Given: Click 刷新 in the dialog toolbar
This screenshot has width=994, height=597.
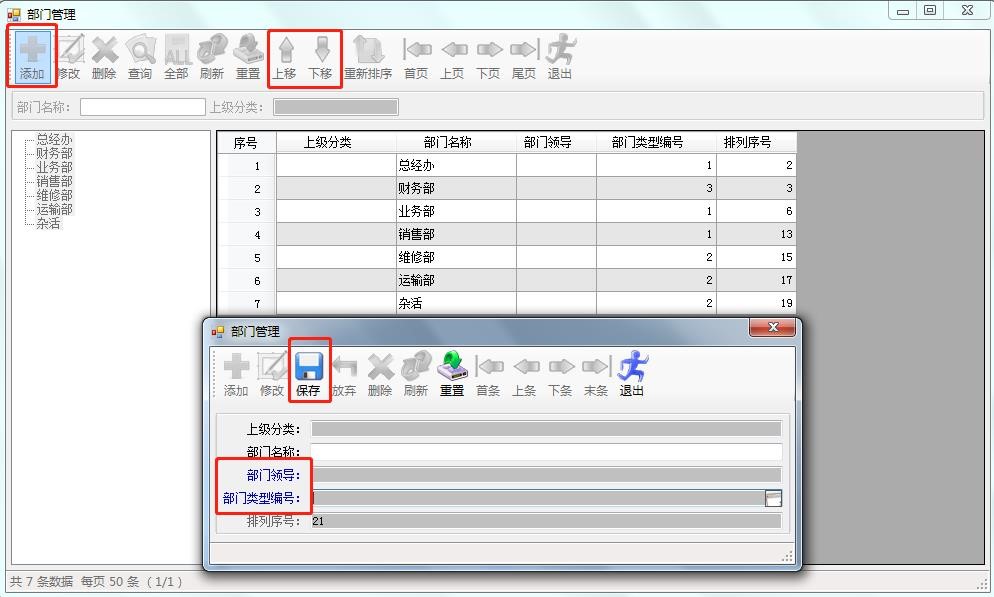Looking at the screenshot, I should (x=416, y=374).
